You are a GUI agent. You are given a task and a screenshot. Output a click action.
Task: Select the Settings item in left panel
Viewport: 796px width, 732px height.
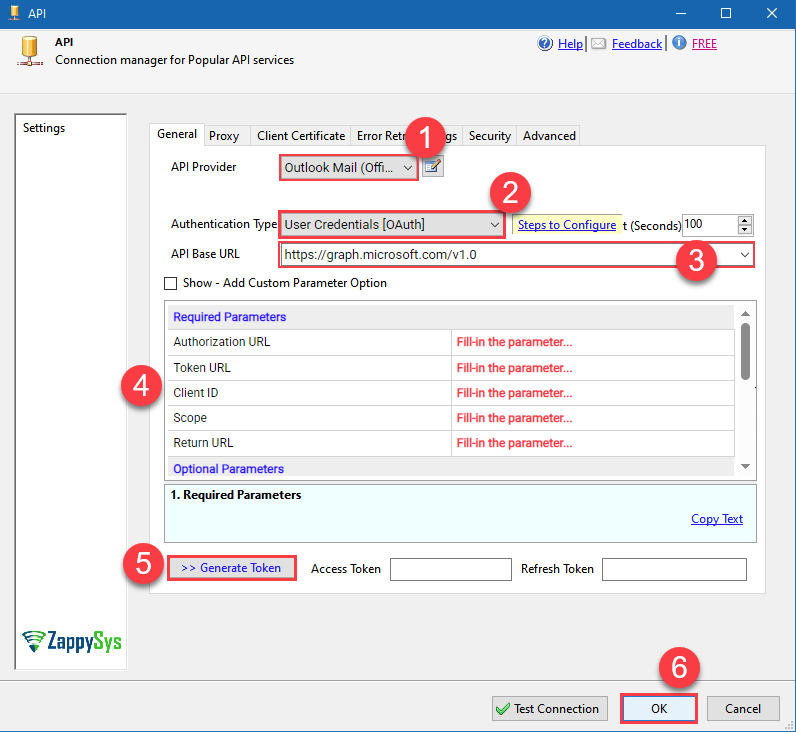coord(44,128)
